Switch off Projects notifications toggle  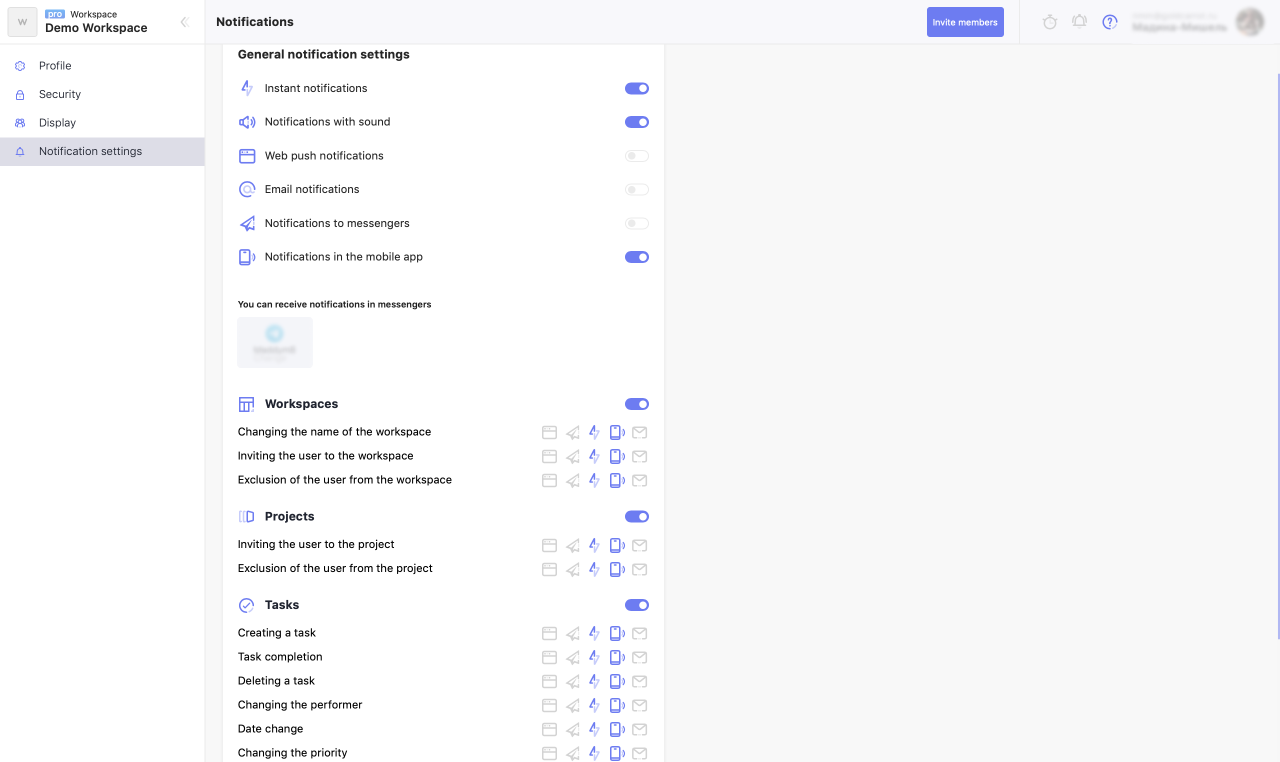coord(637,517)
